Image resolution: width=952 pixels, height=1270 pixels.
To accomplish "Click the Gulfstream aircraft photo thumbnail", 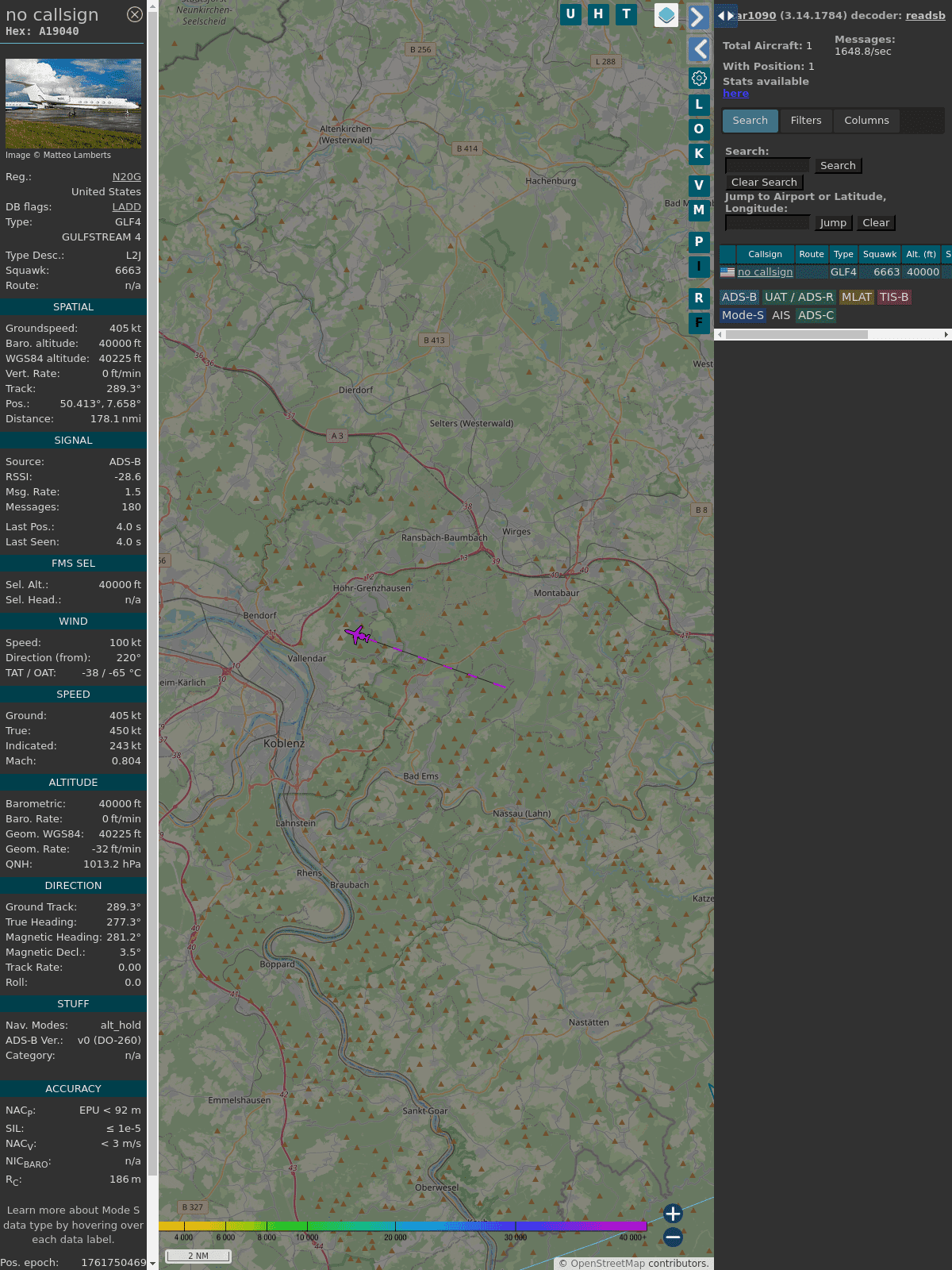I will [x=73, y=103].
